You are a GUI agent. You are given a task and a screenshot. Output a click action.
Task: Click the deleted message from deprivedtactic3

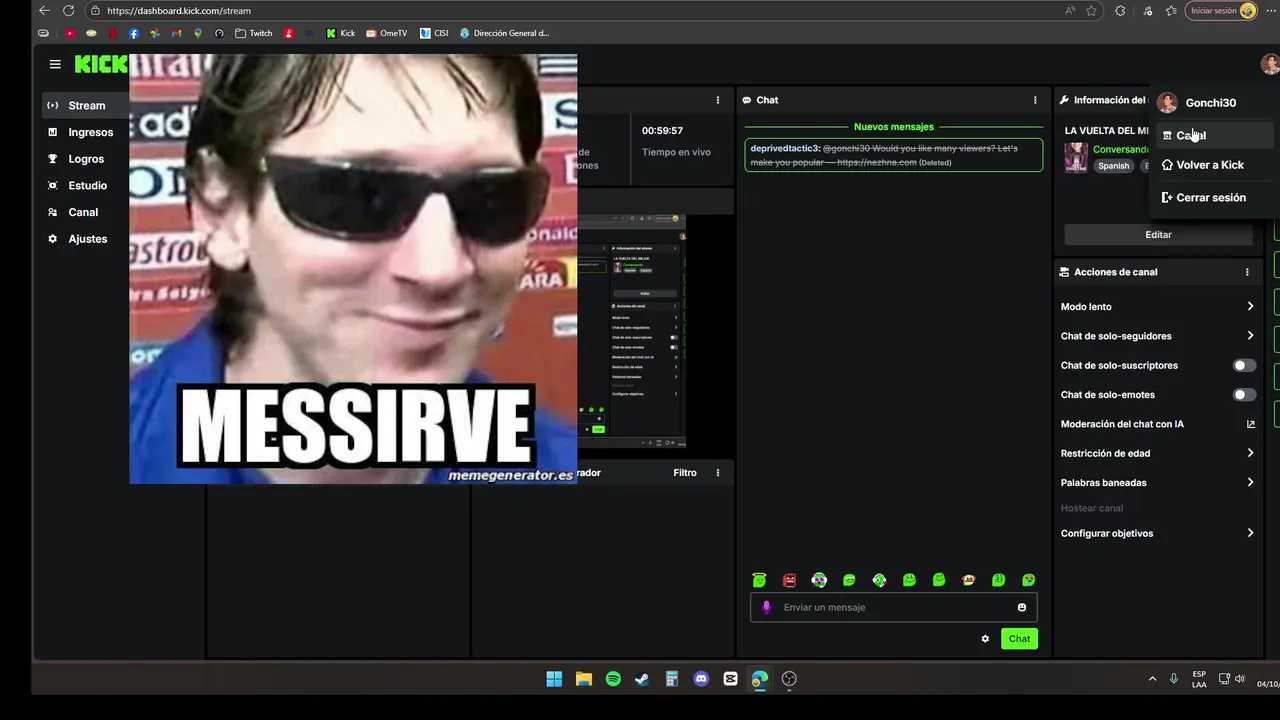[893, 155]
